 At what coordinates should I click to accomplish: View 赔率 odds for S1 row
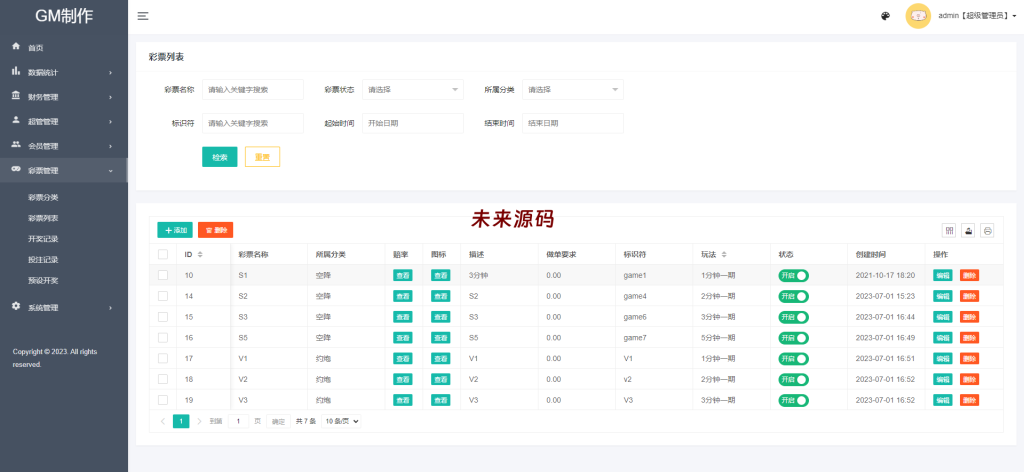coord(403,275)
